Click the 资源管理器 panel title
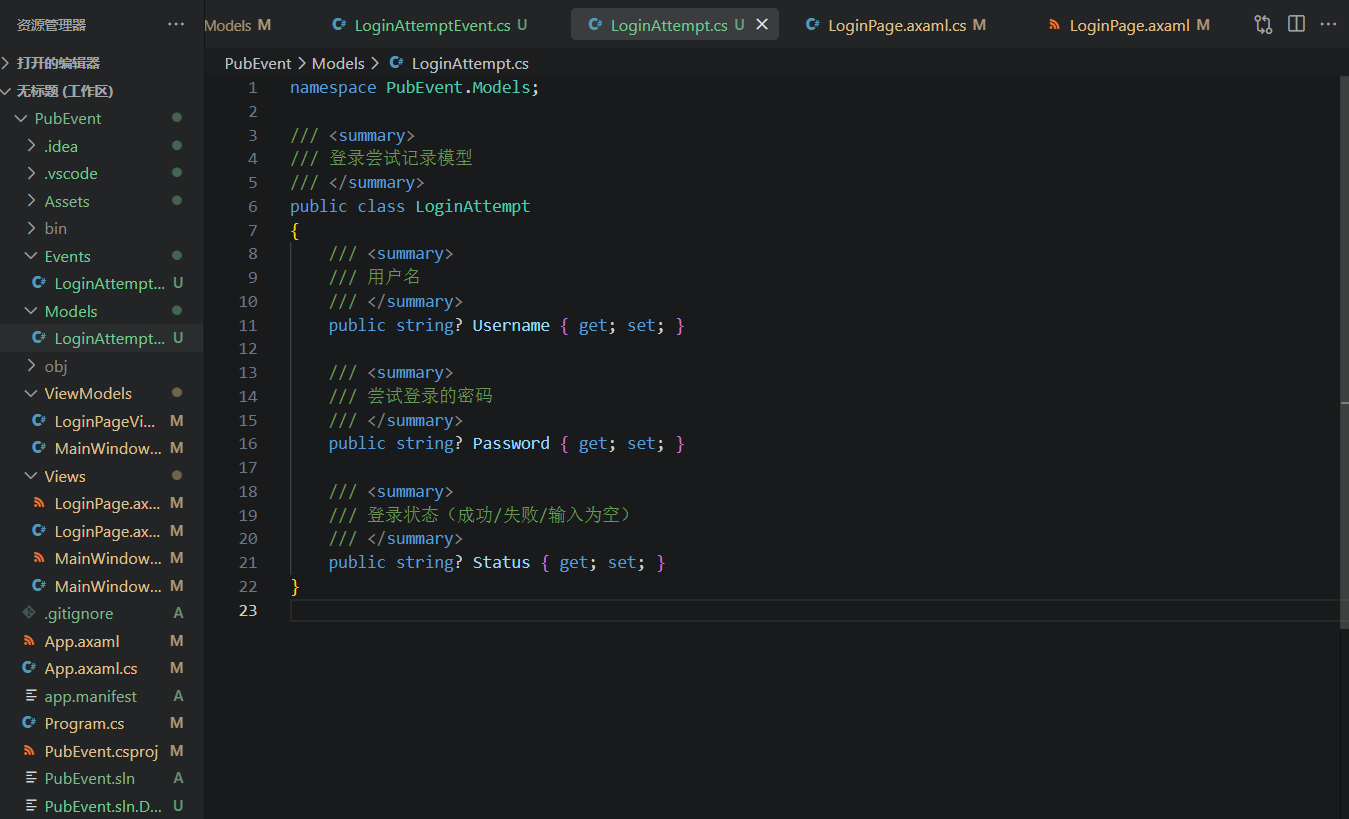Screen dimensions: 1349x819 (51, 25)
